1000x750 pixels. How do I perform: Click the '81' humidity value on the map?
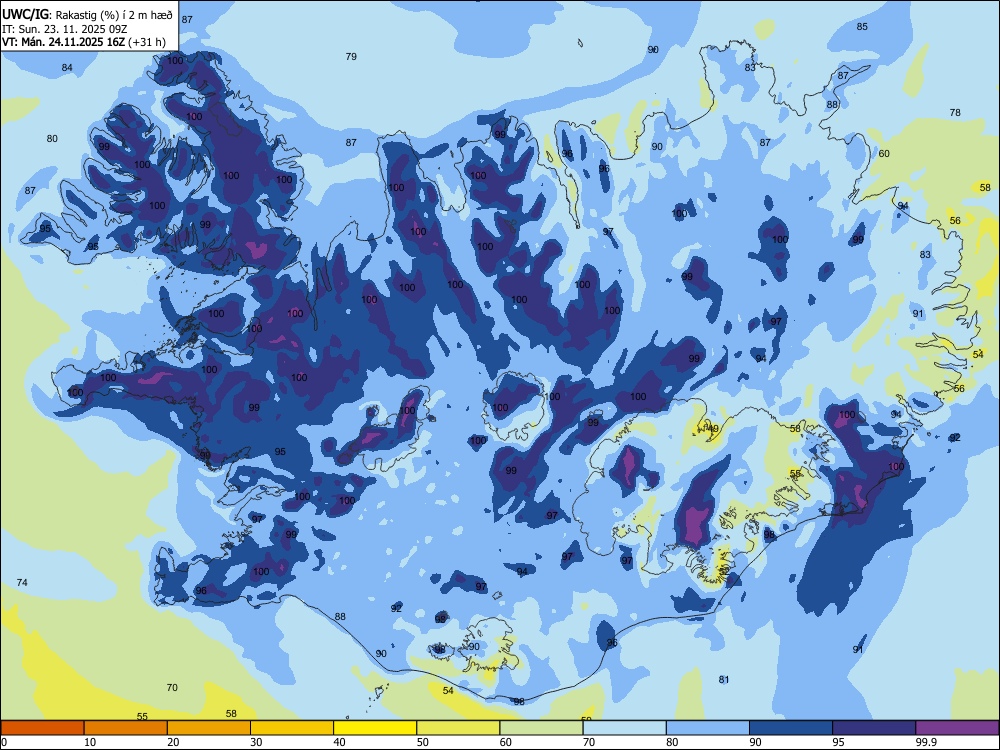pos(724,680)
